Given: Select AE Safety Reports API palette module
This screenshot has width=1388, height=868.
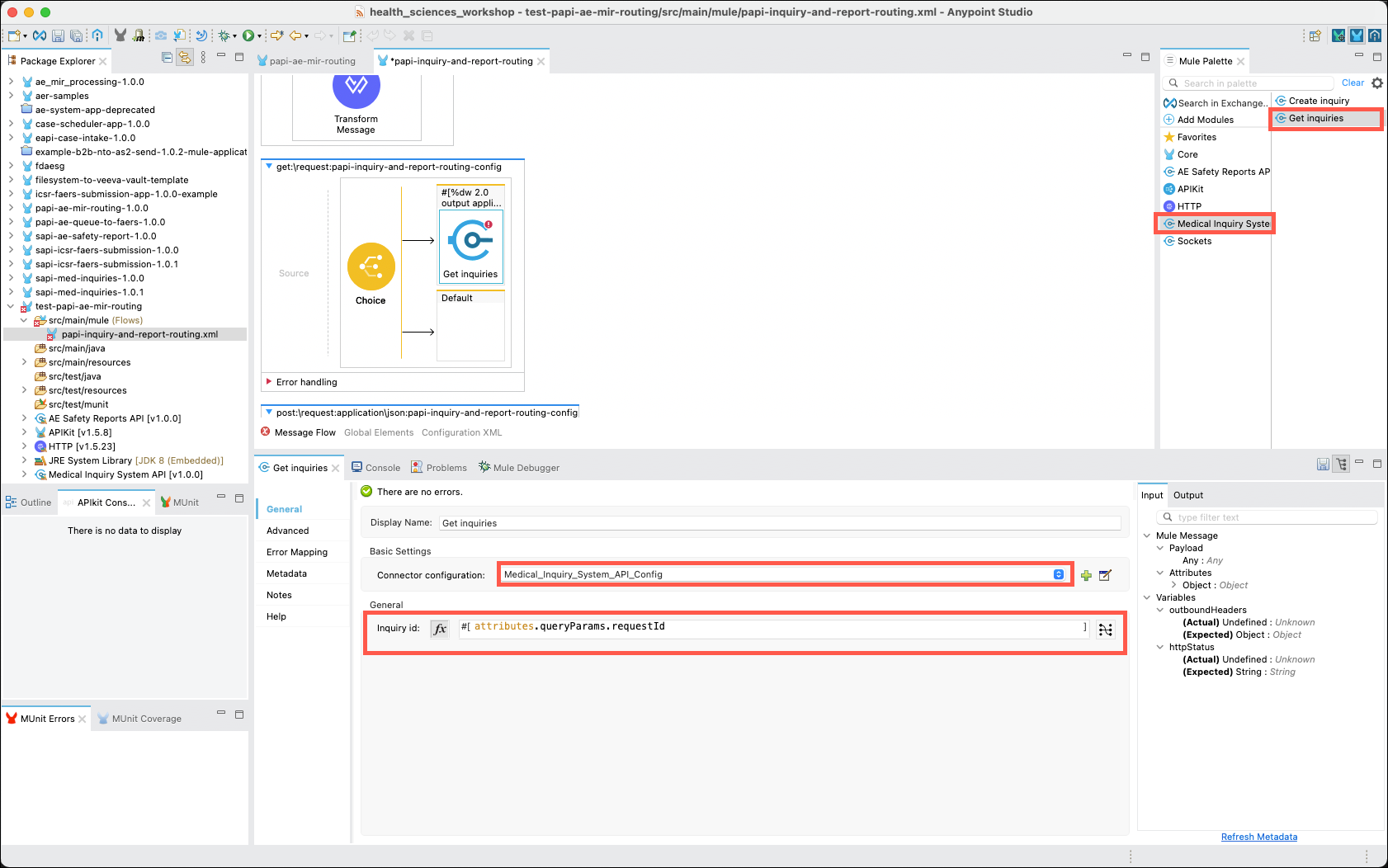Looking at the screenshot, I should point(1216,172).
